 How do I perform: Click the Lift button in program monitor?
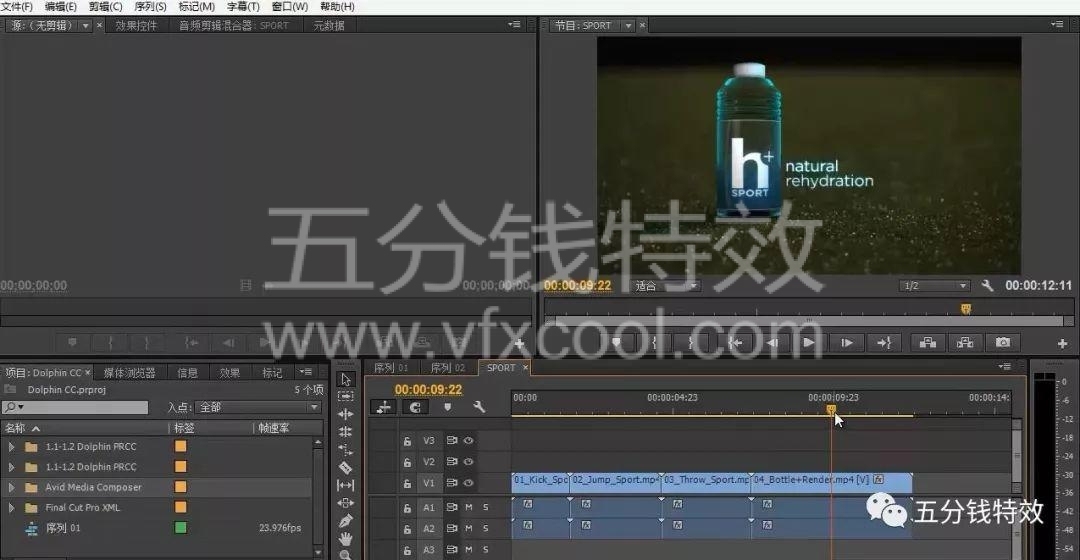[x=928, y=342]
